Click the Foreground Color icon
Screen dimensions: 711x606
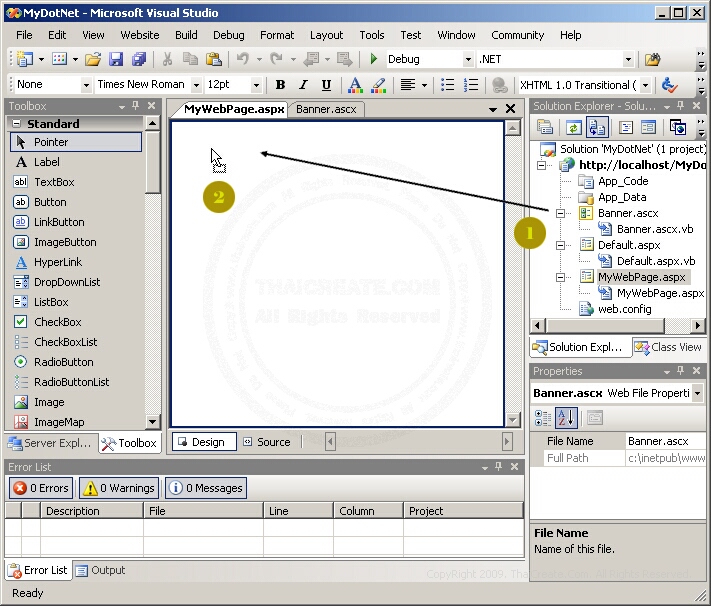point(355,85)
